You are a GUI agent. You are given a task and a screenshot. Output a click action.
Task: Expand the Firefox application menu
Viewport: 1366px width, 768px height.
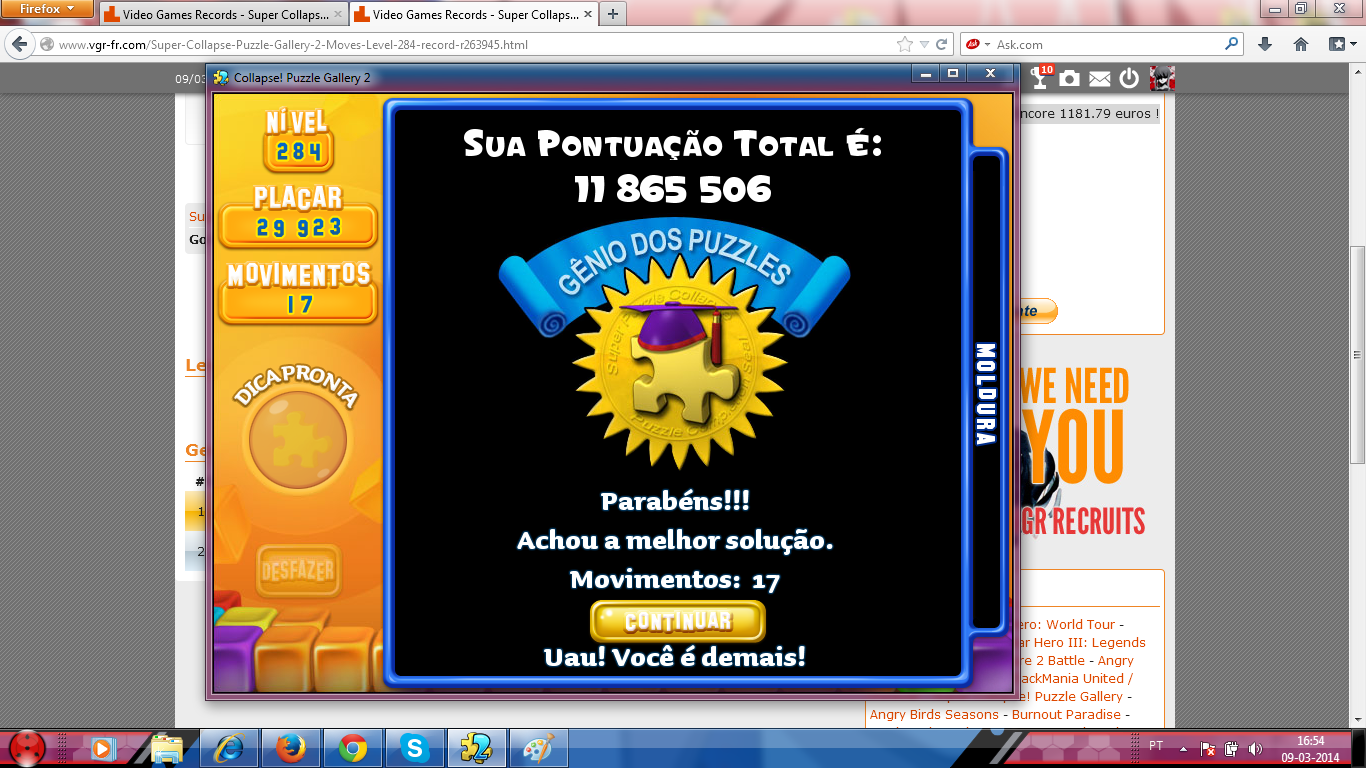(48, 9)
